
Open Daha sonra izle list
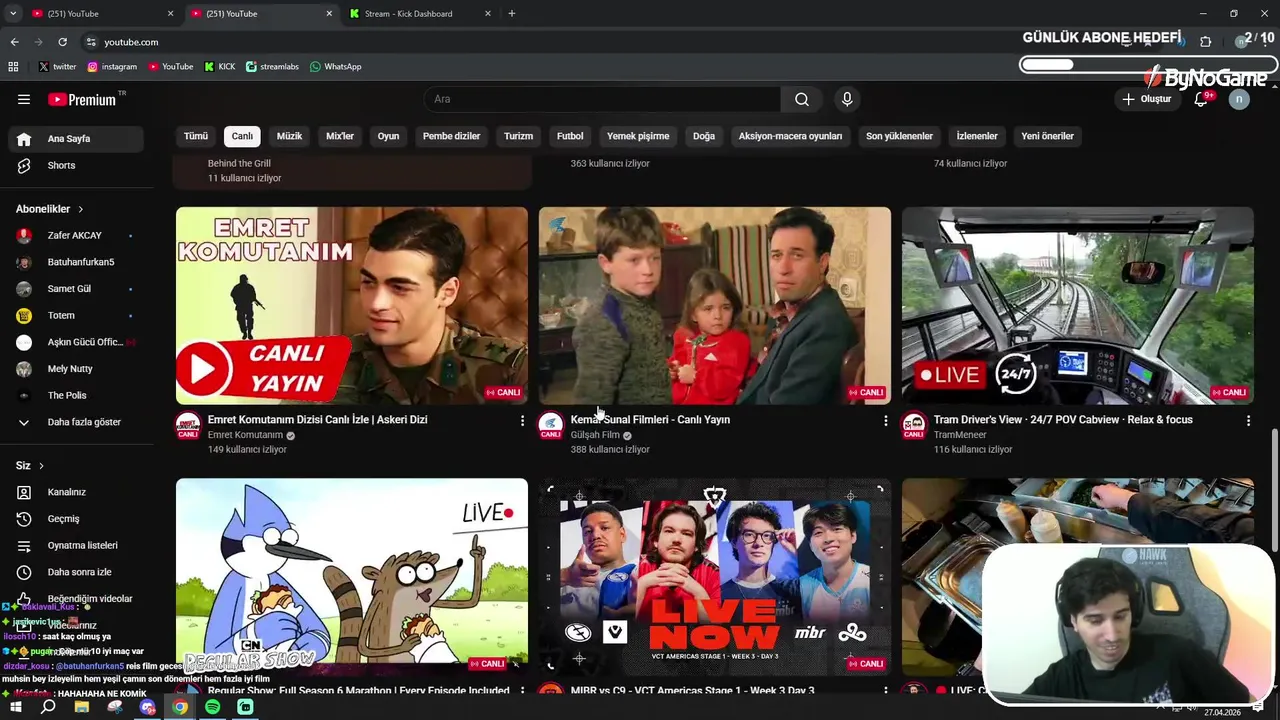77,572
